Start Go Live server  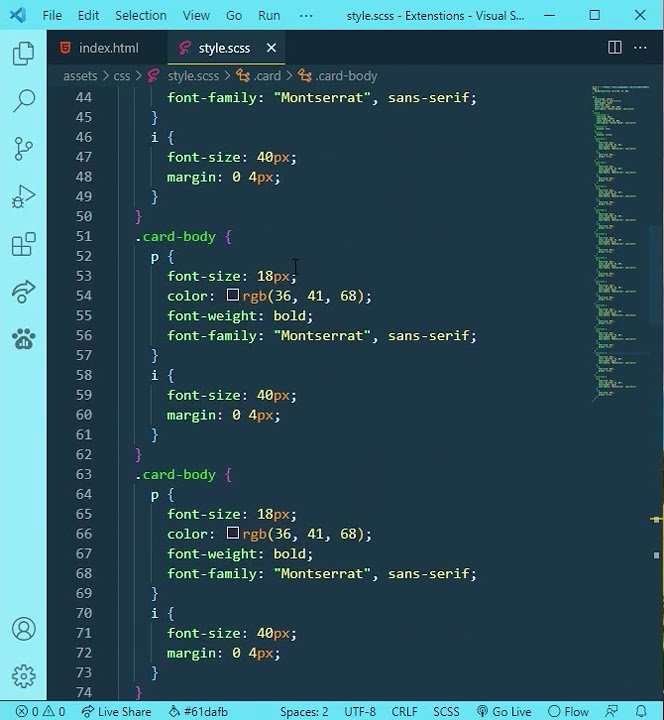click(x=504, y=711)
